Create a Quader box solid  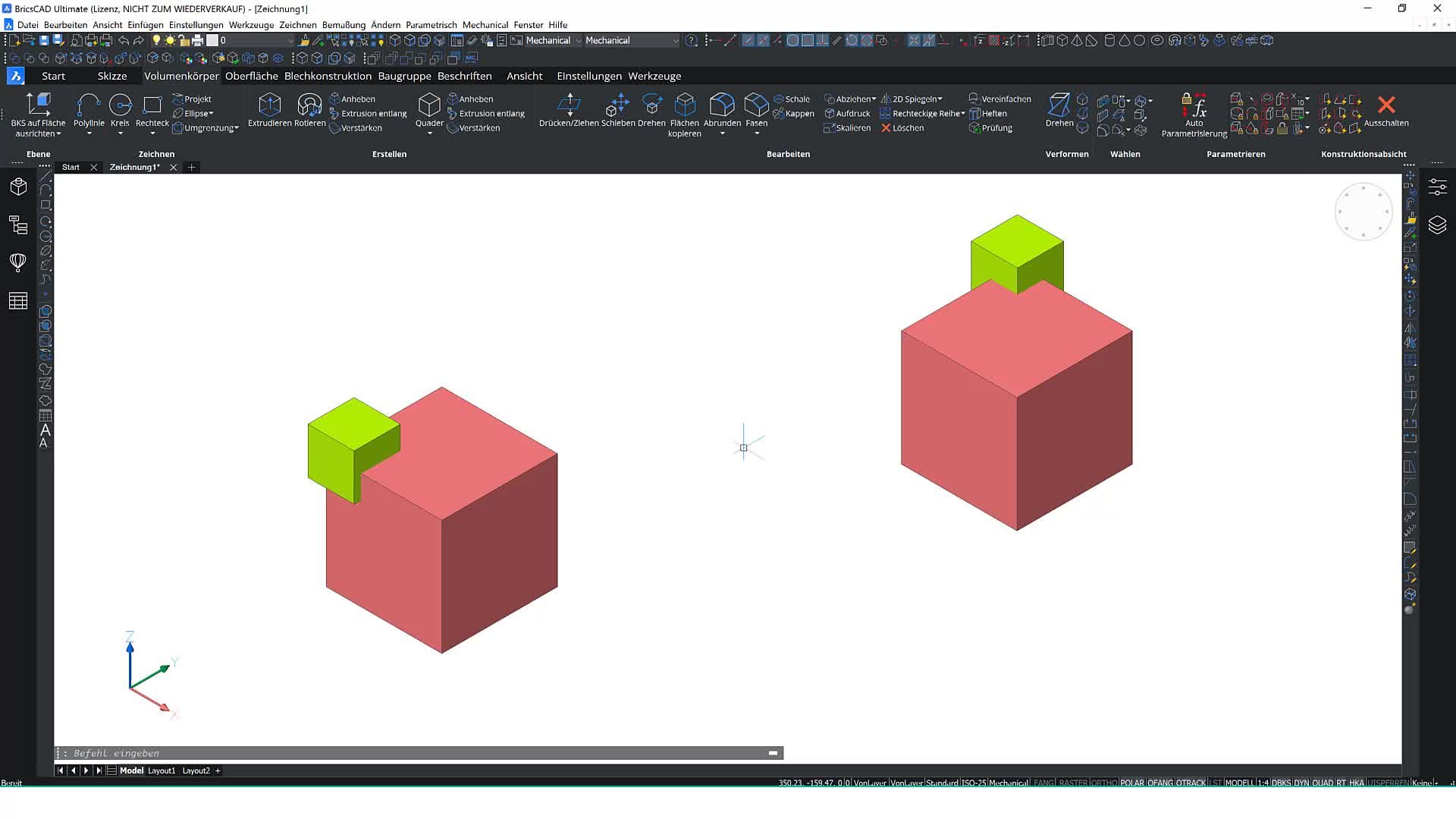429,109
